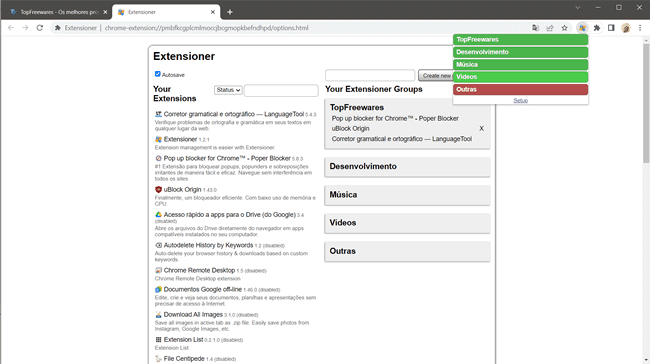Toggle the Vídeos group in the popup
650x364 pixels.
(520, 77)
